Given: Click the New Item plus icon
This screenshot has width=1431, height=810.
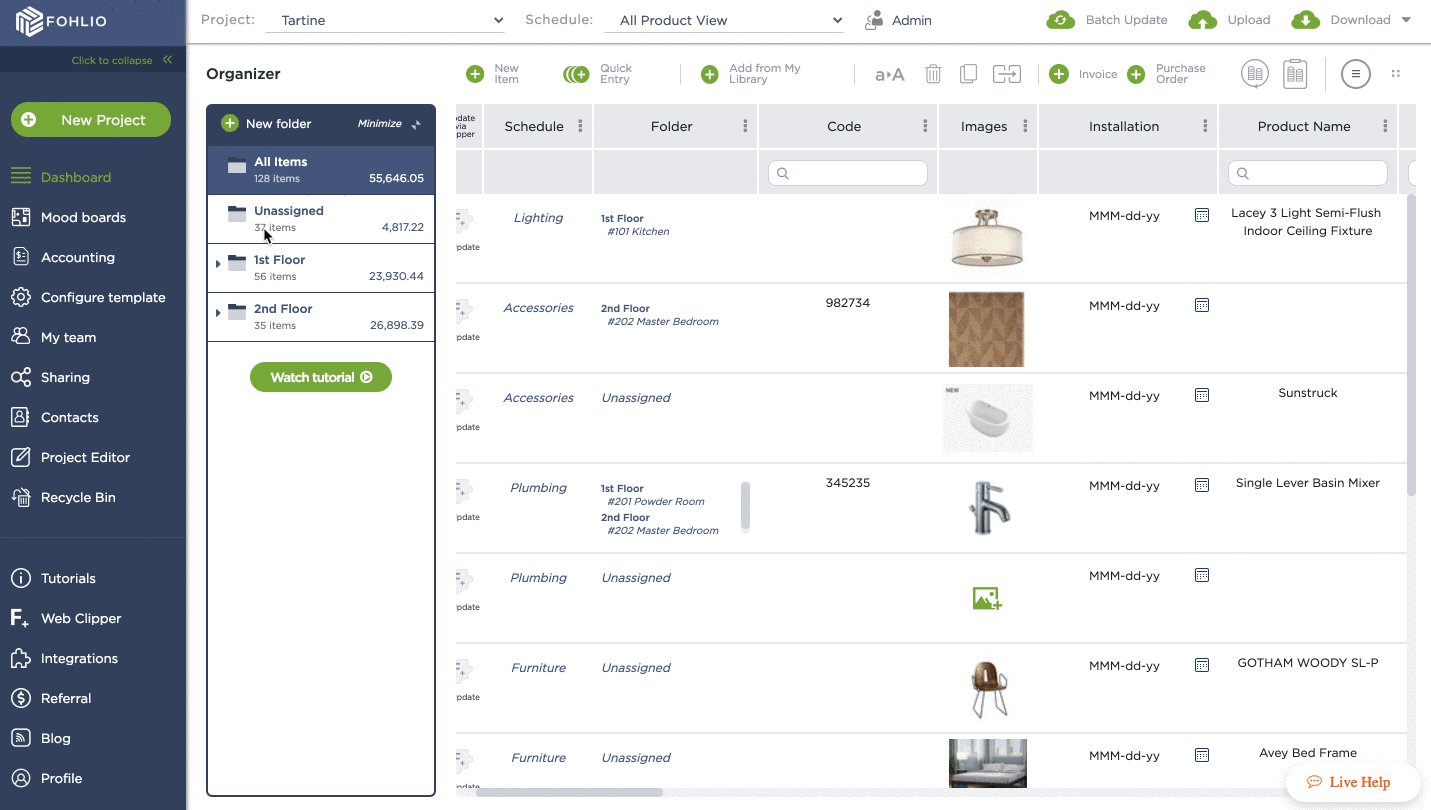Looking at the screenshot, I should [x=475, y=74].
